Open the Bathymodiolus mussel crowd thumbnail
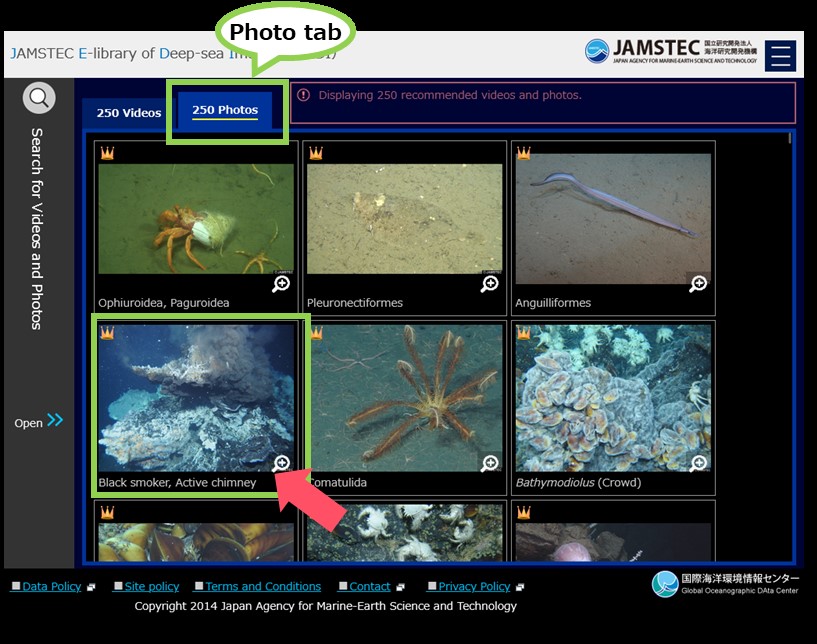Viewport: 817px width, 644px height. point(613,399)
